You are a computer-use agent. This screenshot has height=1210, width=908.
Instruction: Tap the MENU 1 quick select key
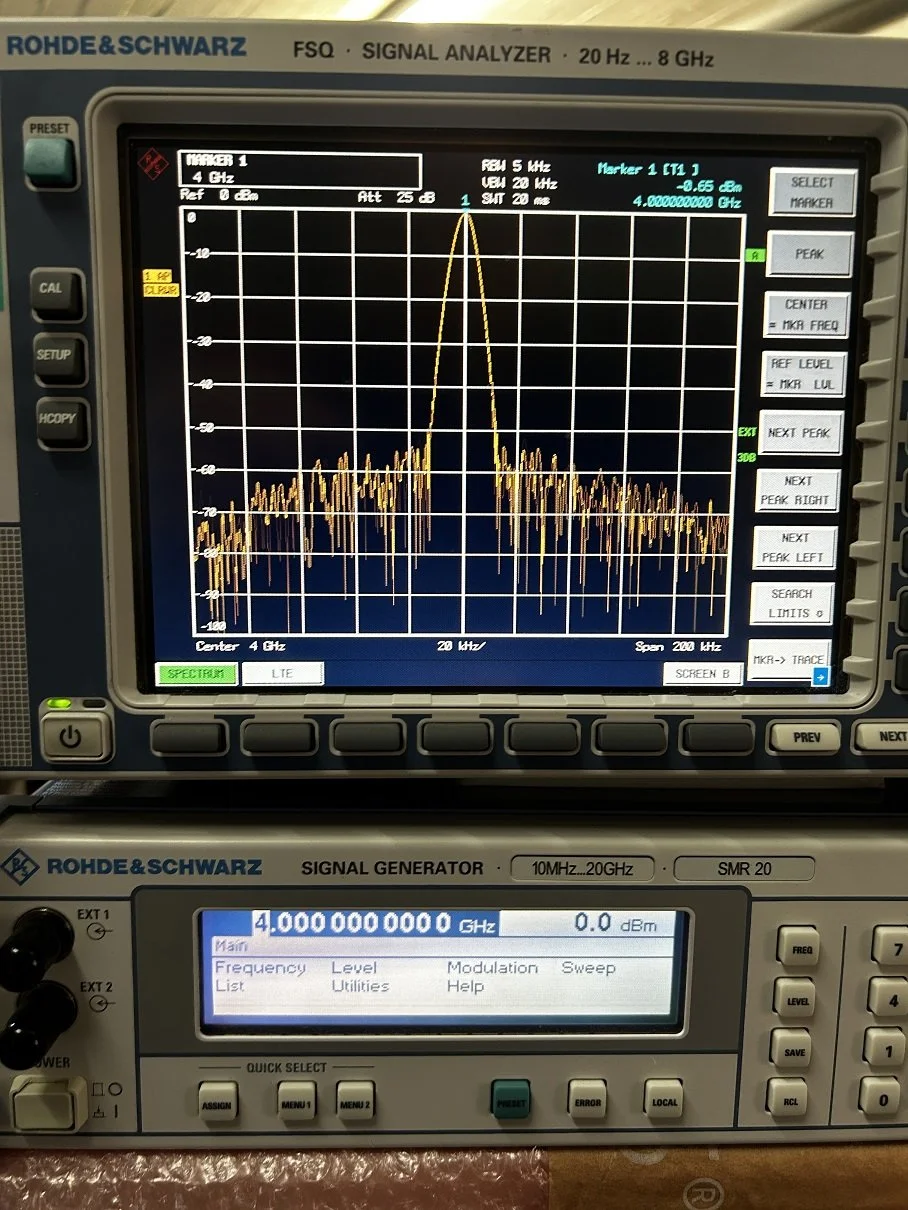(x=295, y=1102)
